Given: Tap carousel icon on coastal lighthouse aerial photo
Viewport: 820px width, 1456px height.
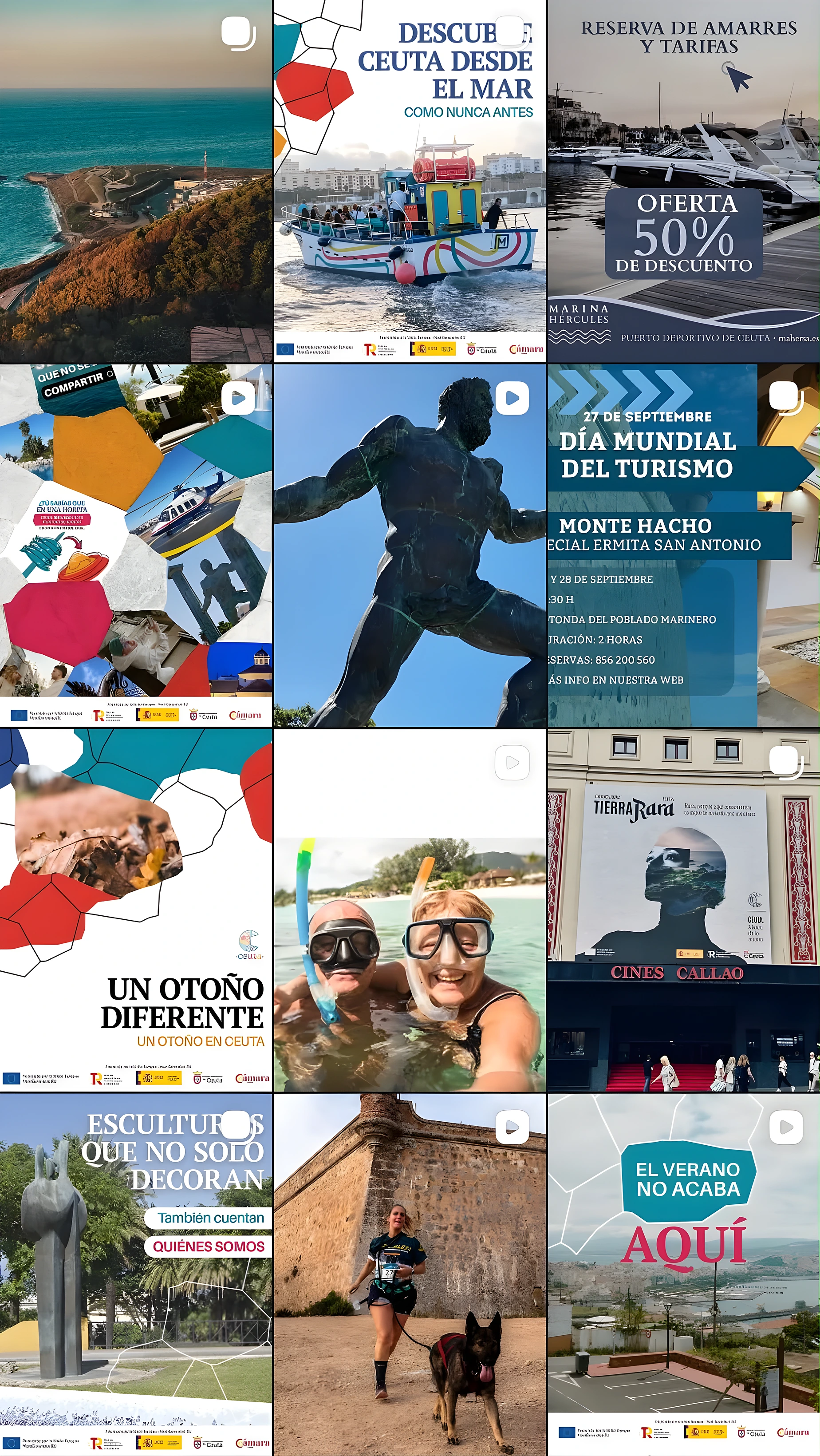Looking at the screenshot, I should 238,33.
